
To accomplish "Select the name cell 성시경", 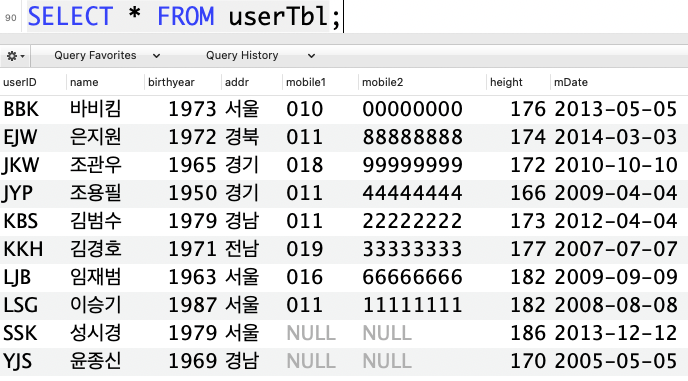I will click(95, 334).
